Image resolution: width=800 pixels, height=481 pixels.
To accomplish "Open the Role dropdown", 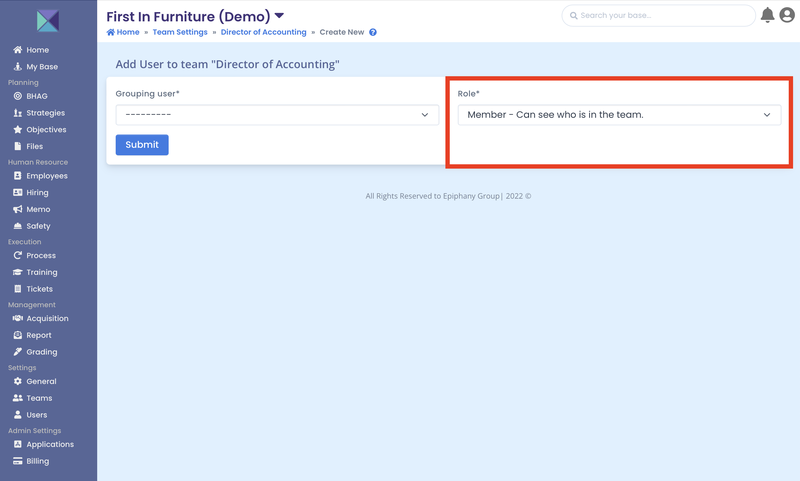I will 619,115.
